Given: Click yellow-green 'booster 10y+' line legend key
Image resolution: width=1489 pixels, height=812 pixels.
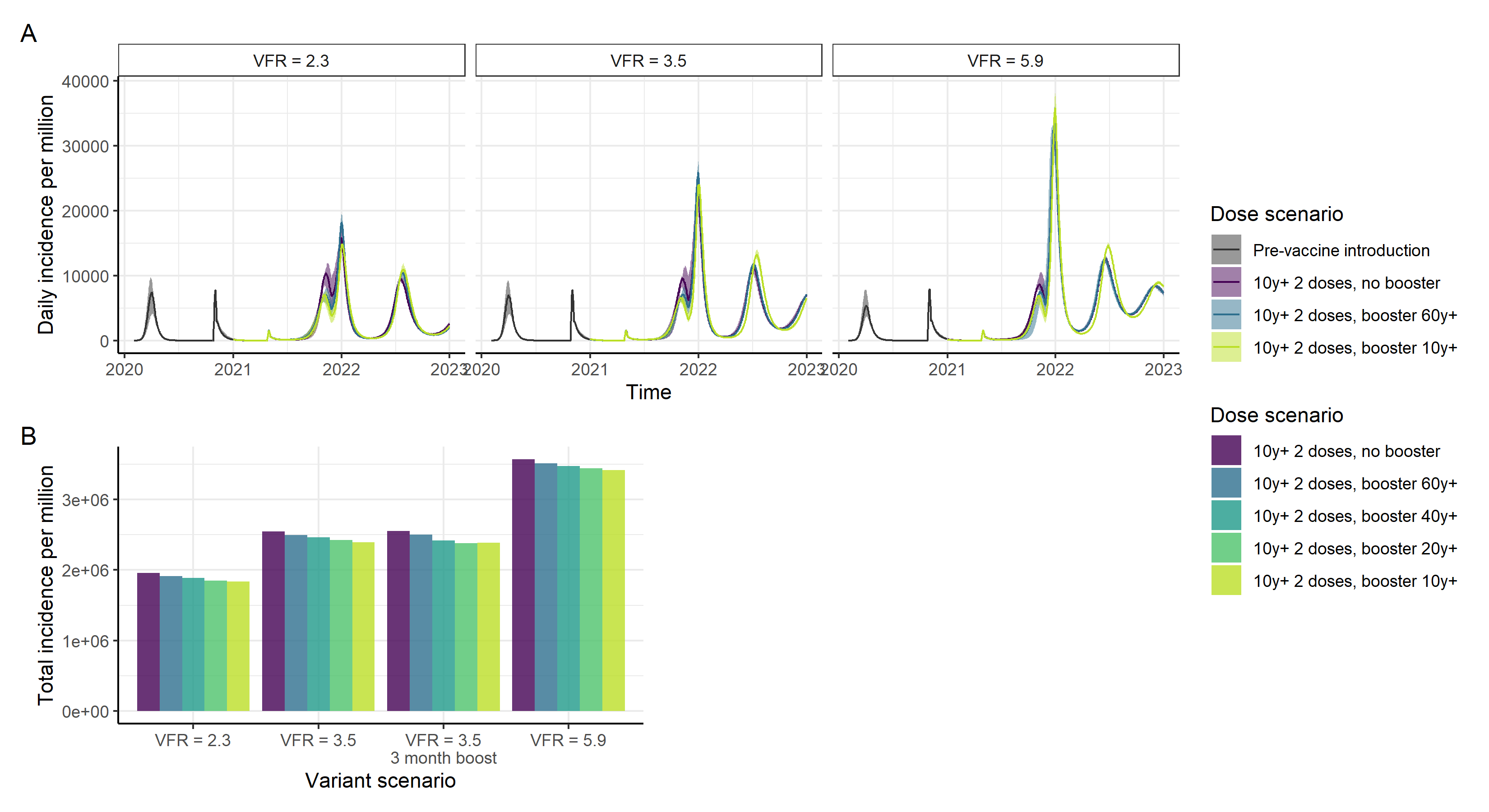Looking at the screenshot, I should tap(1226, 347).
